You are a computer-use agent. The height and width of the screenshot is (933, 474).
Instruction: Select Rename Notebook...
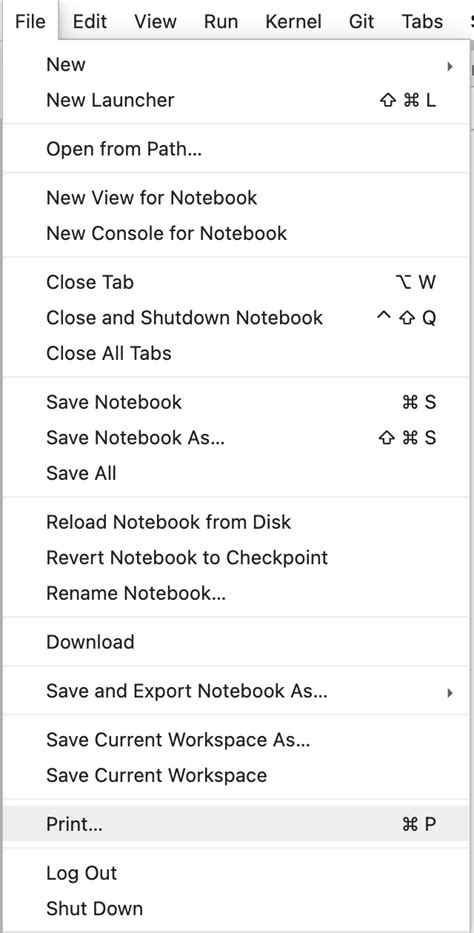236,594
